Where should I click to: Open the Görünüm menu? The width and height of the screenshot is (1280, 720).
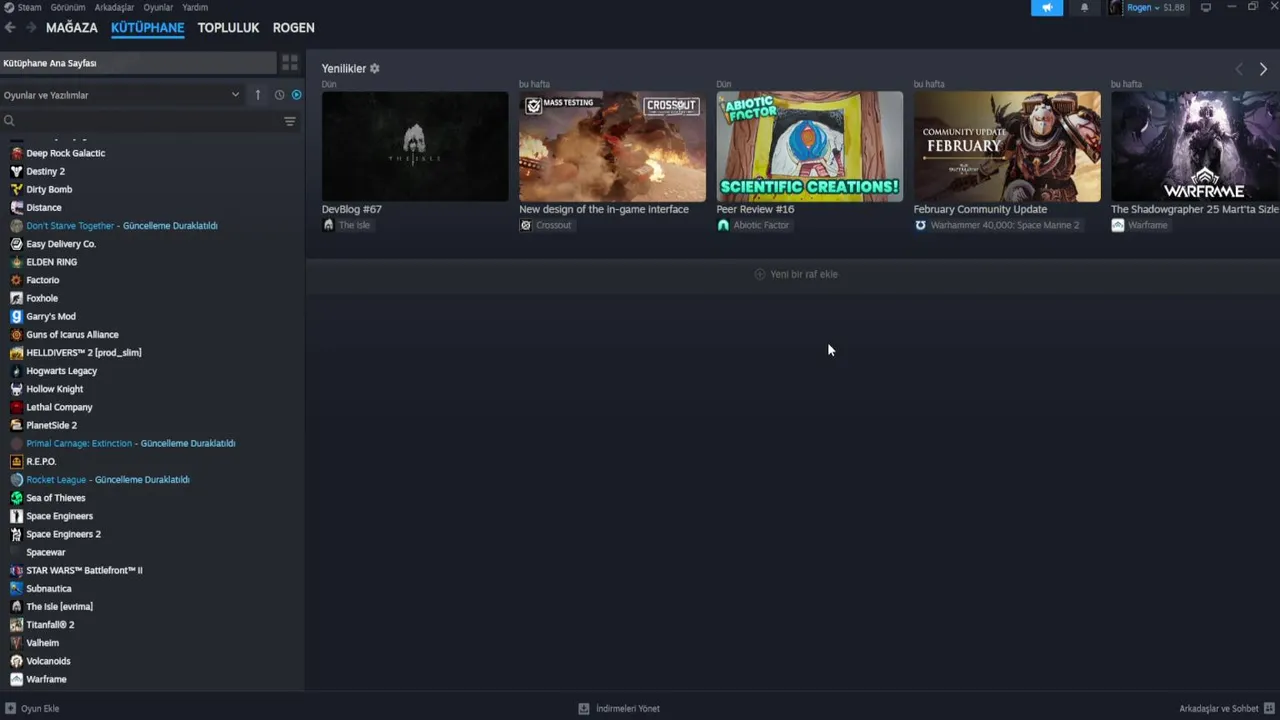68,7
